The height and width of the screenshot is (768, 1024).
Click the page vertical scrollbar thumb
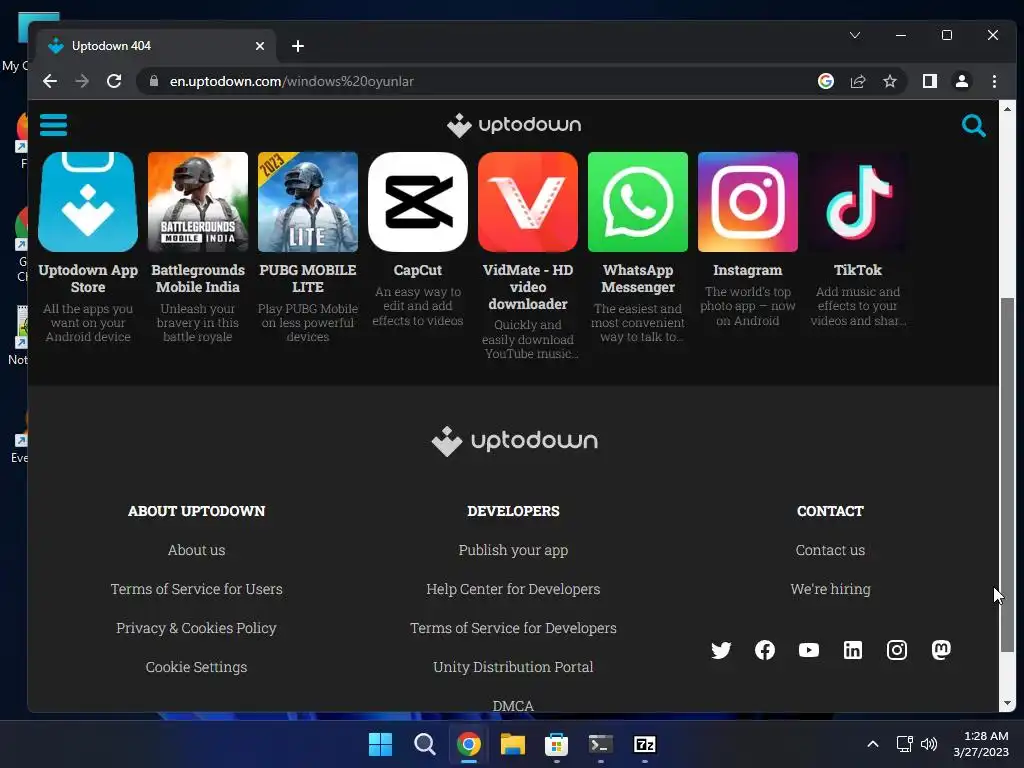(1007, 474)
